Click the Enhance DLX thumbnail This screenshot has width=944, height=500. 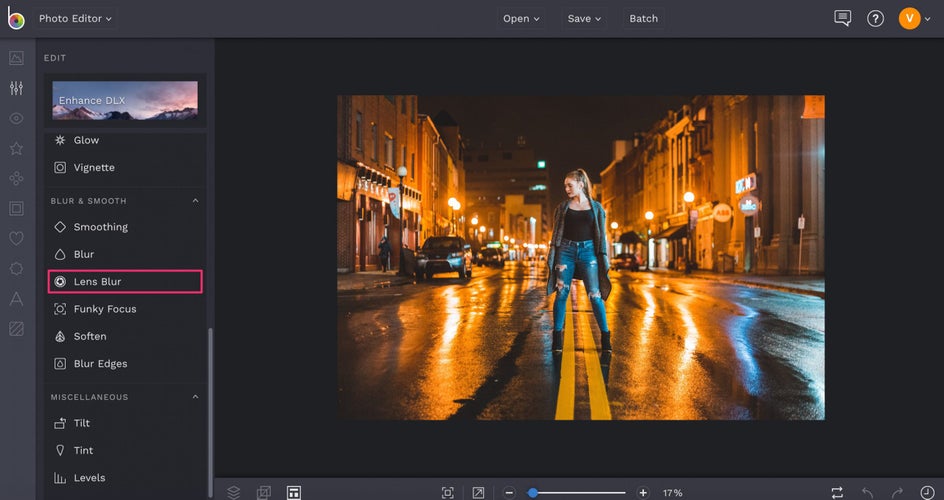[x=125, y=100]
